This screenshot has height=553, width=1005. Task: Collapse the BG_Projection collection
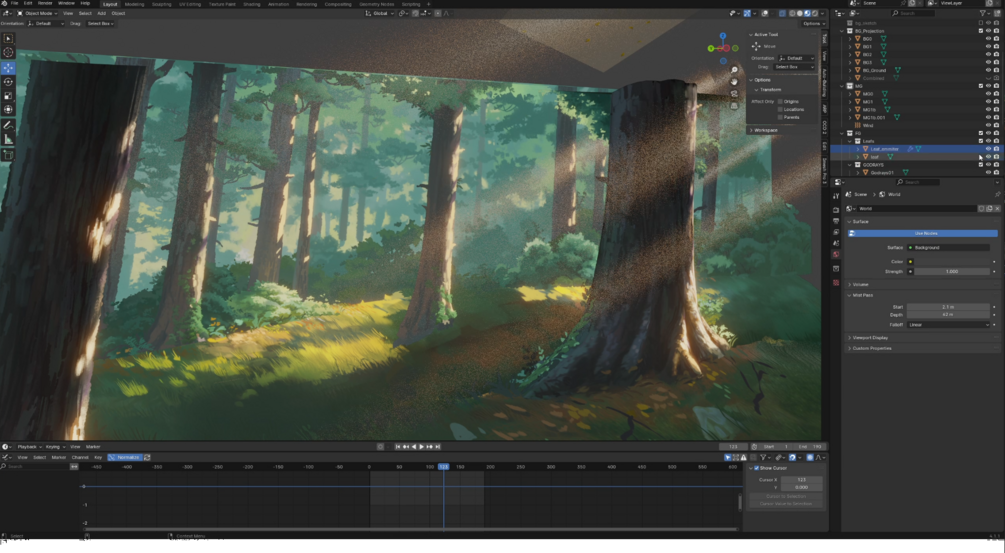[843, 31]
